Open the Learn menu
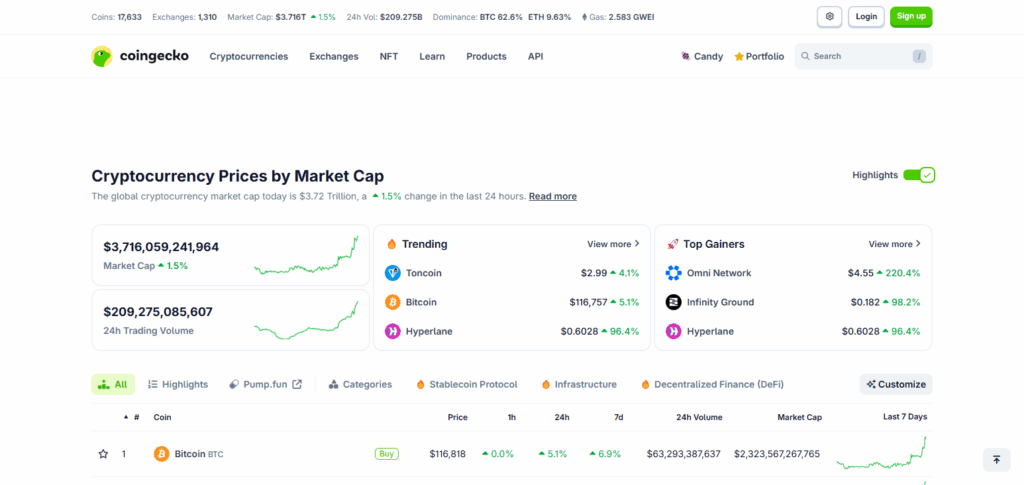The image size is (1024, 485). tap(432, 57)
